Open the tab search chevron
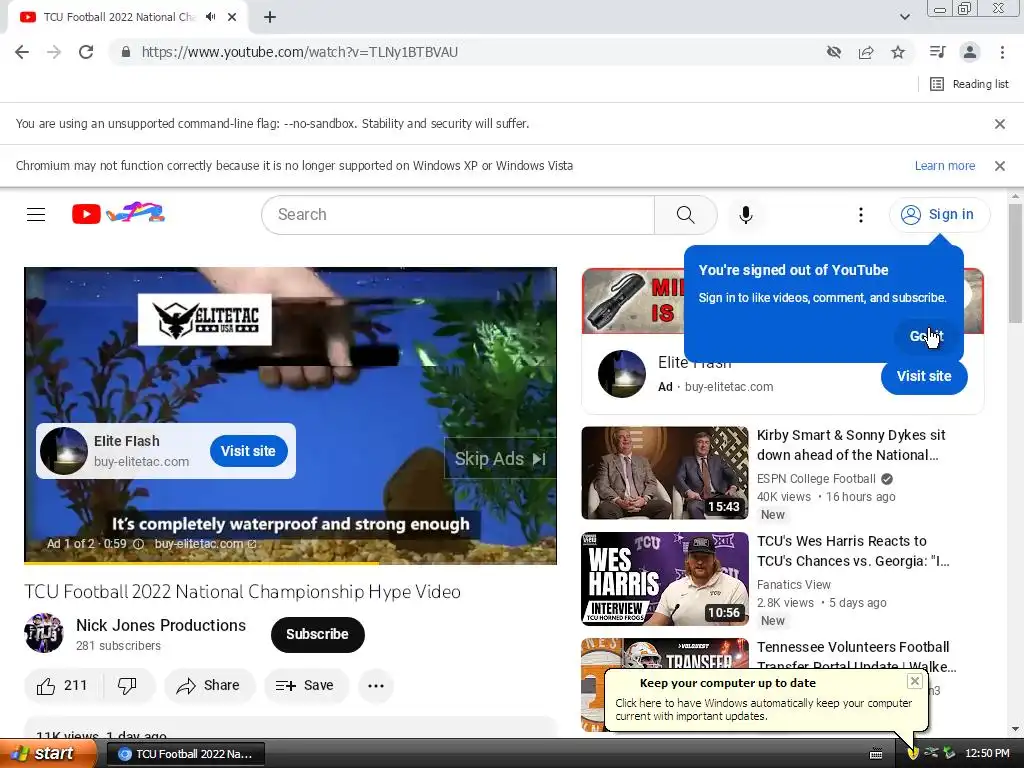The height and width of the screenshot is (768, 1024). pos(904,17)
